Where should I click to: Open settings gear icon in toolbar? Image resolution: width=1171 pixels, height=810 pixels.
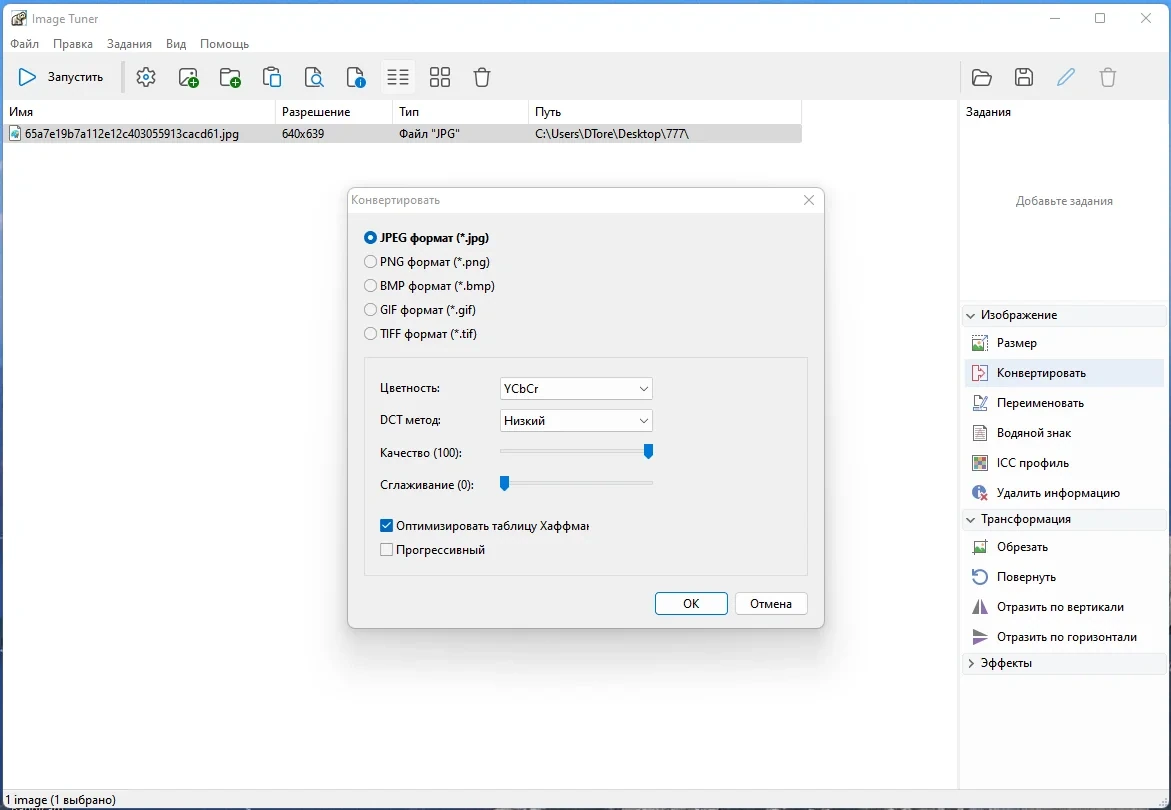(x=146, y=77)
